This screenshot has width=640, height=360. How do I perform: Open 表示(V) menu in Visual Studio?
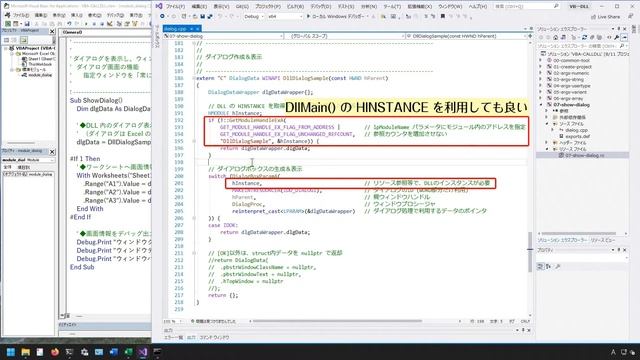221,7
